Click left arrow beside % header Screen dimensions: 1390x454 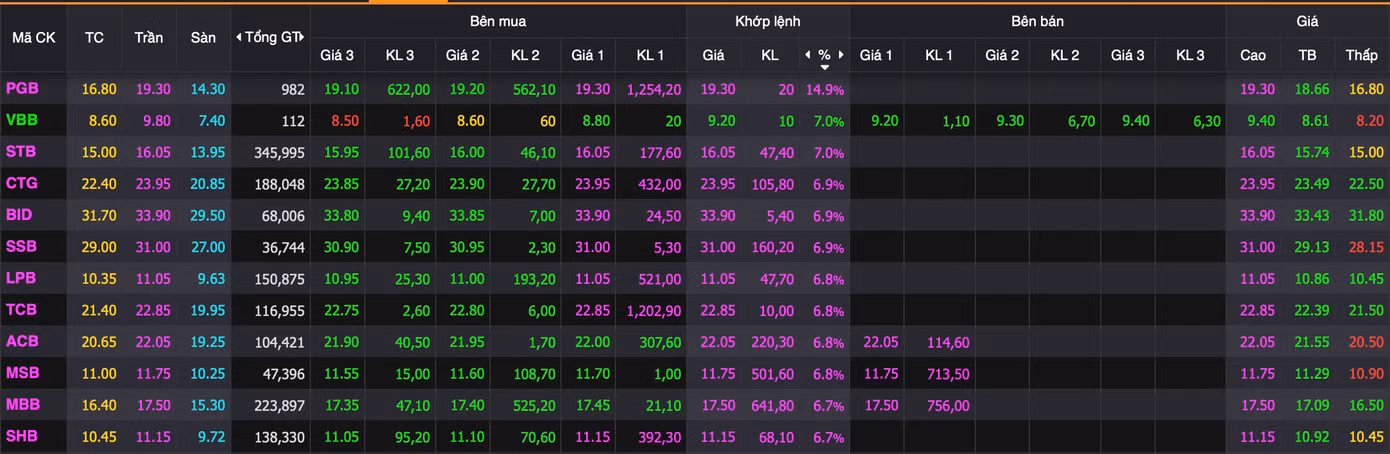807,55
